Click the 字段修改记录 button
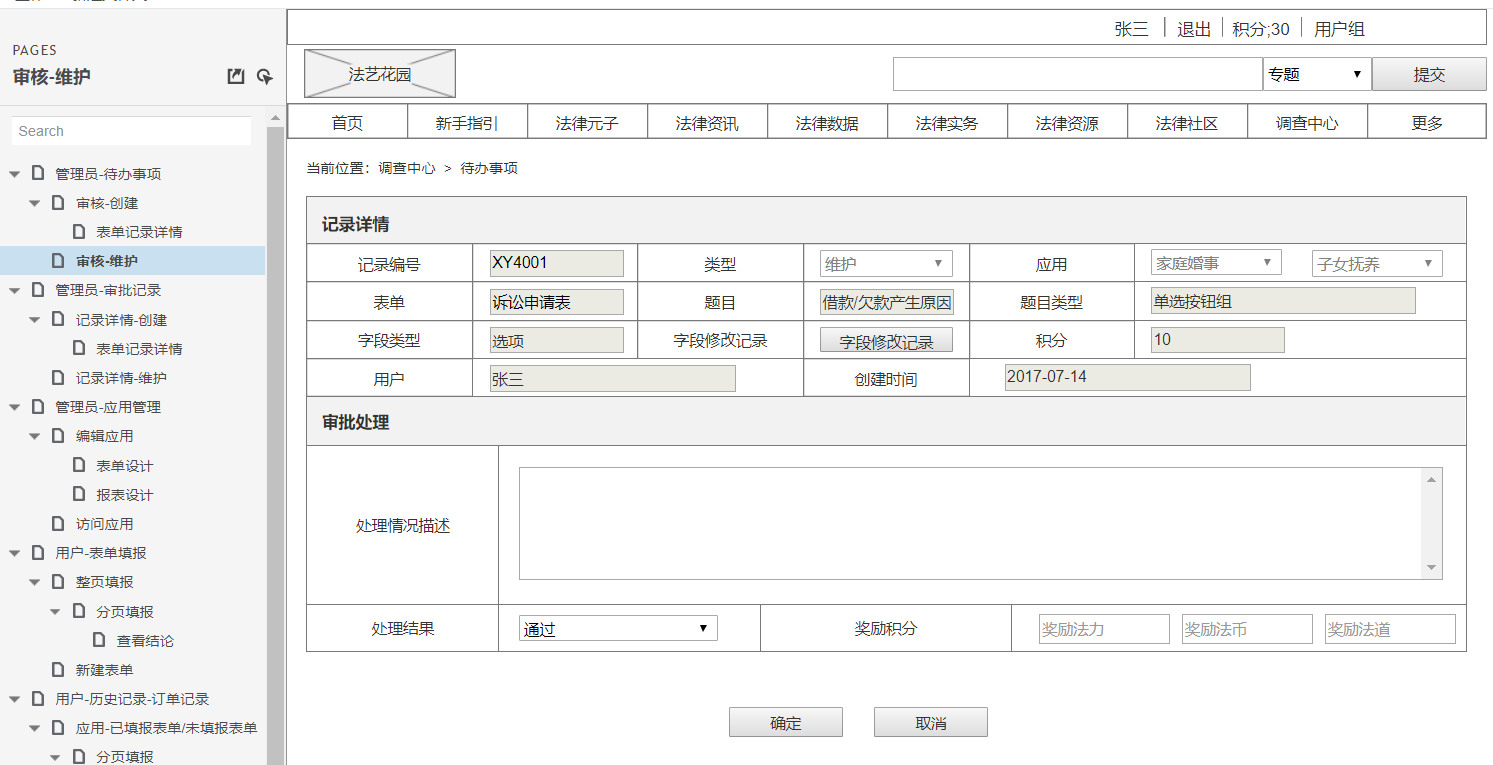The width and height of the screenshot is (1493, 765). [886, 340]
